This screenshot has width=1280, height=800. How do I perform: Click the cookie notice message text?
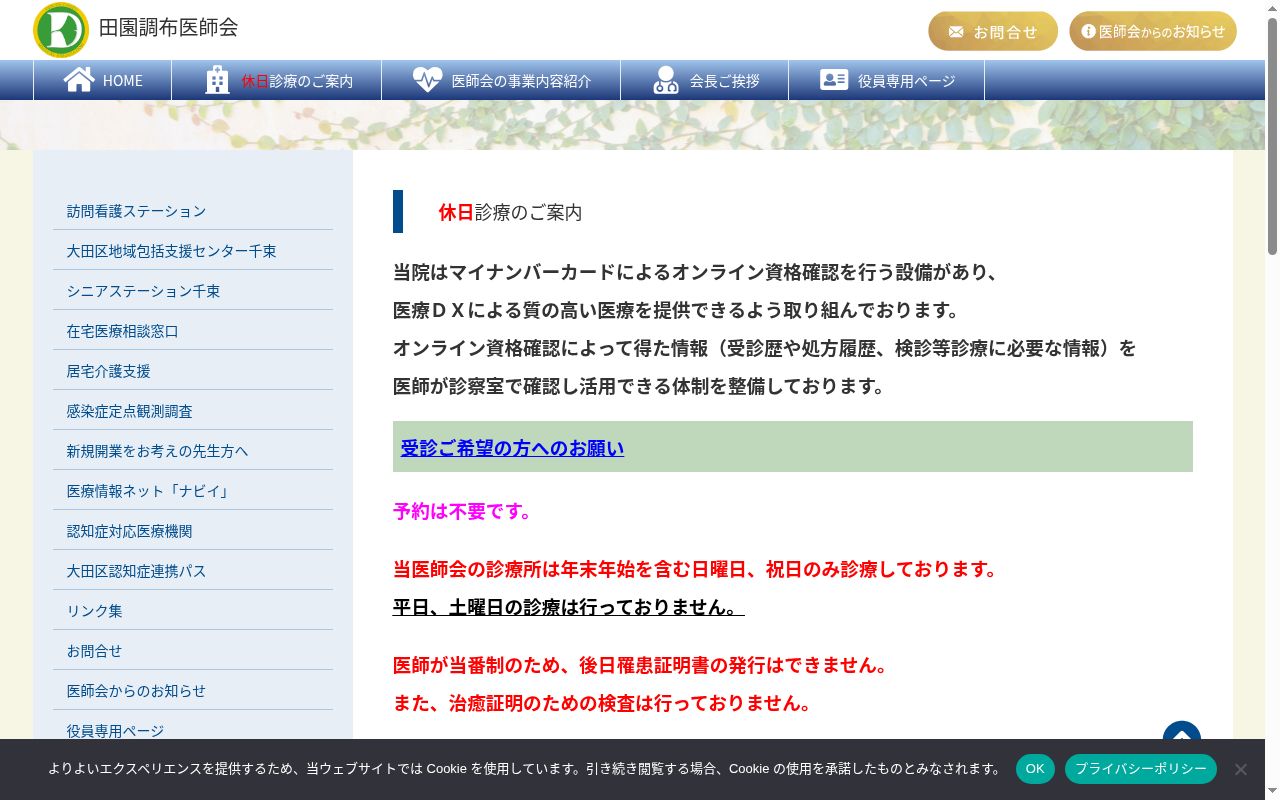coord(525,769)
